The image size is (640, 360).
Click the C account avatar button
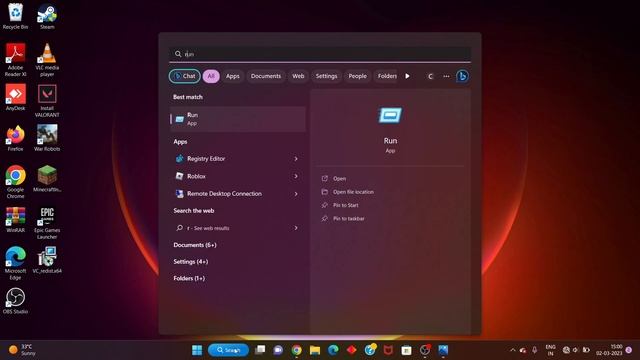pos(430,76)
